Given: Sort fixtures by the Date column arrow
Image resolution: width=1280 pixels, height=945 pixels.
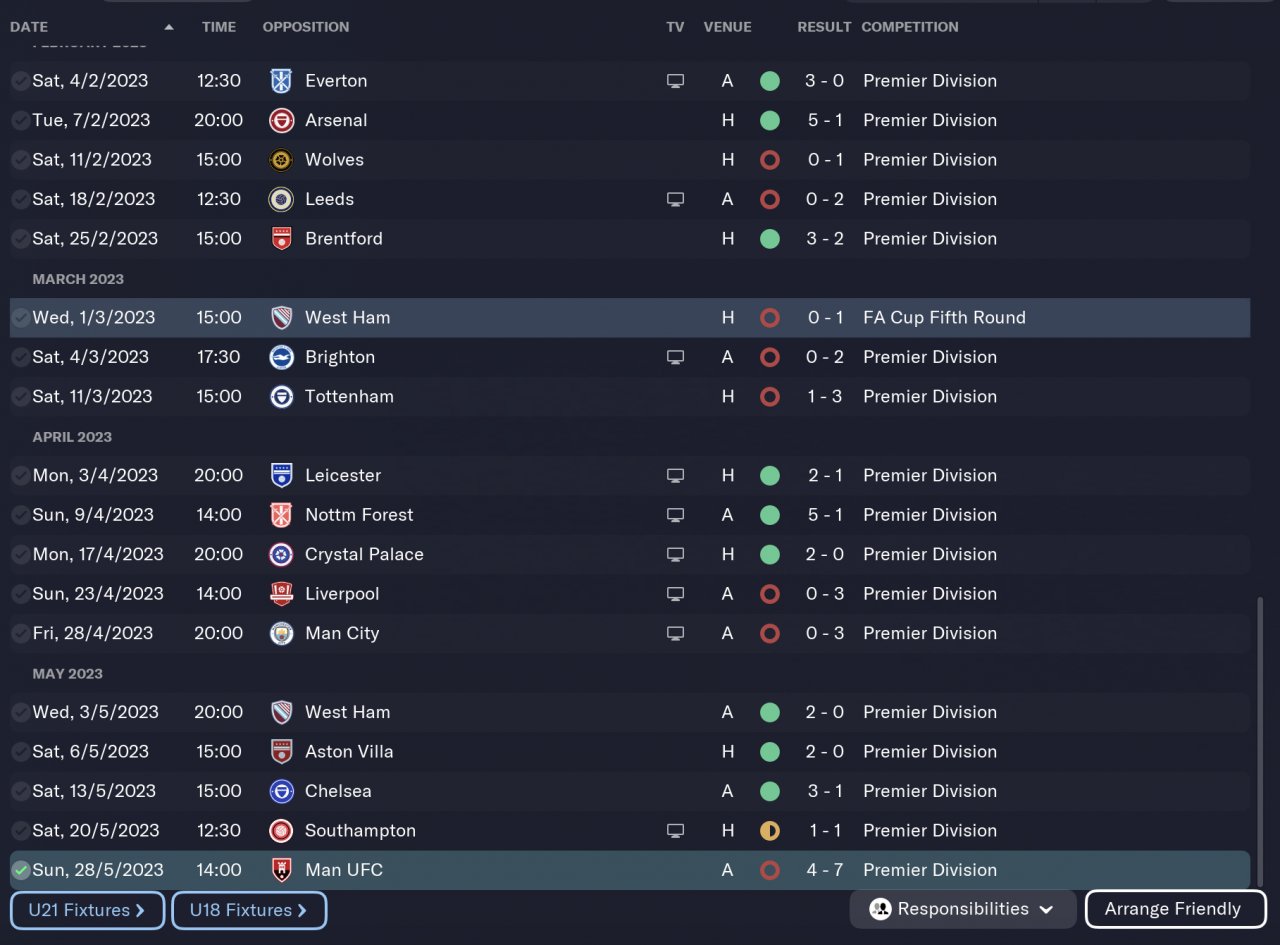Looking at the screenshot, I should [x=168, y=27].
